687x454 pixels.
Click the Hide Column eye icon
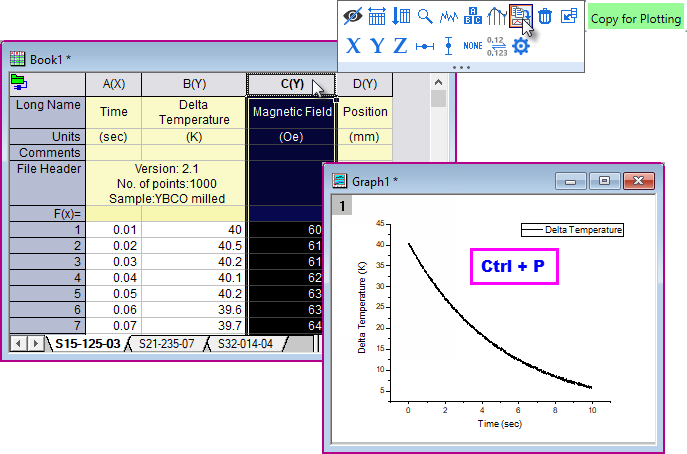pos(353,16)
